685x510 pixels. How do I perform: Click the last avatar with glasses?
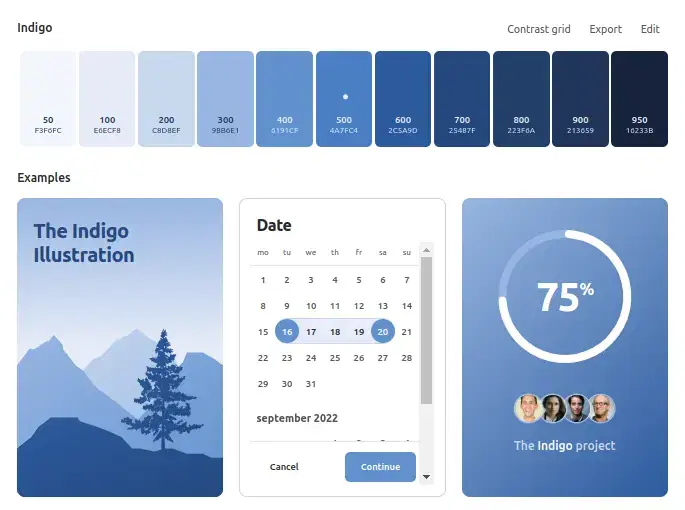[x=601, y=408]
